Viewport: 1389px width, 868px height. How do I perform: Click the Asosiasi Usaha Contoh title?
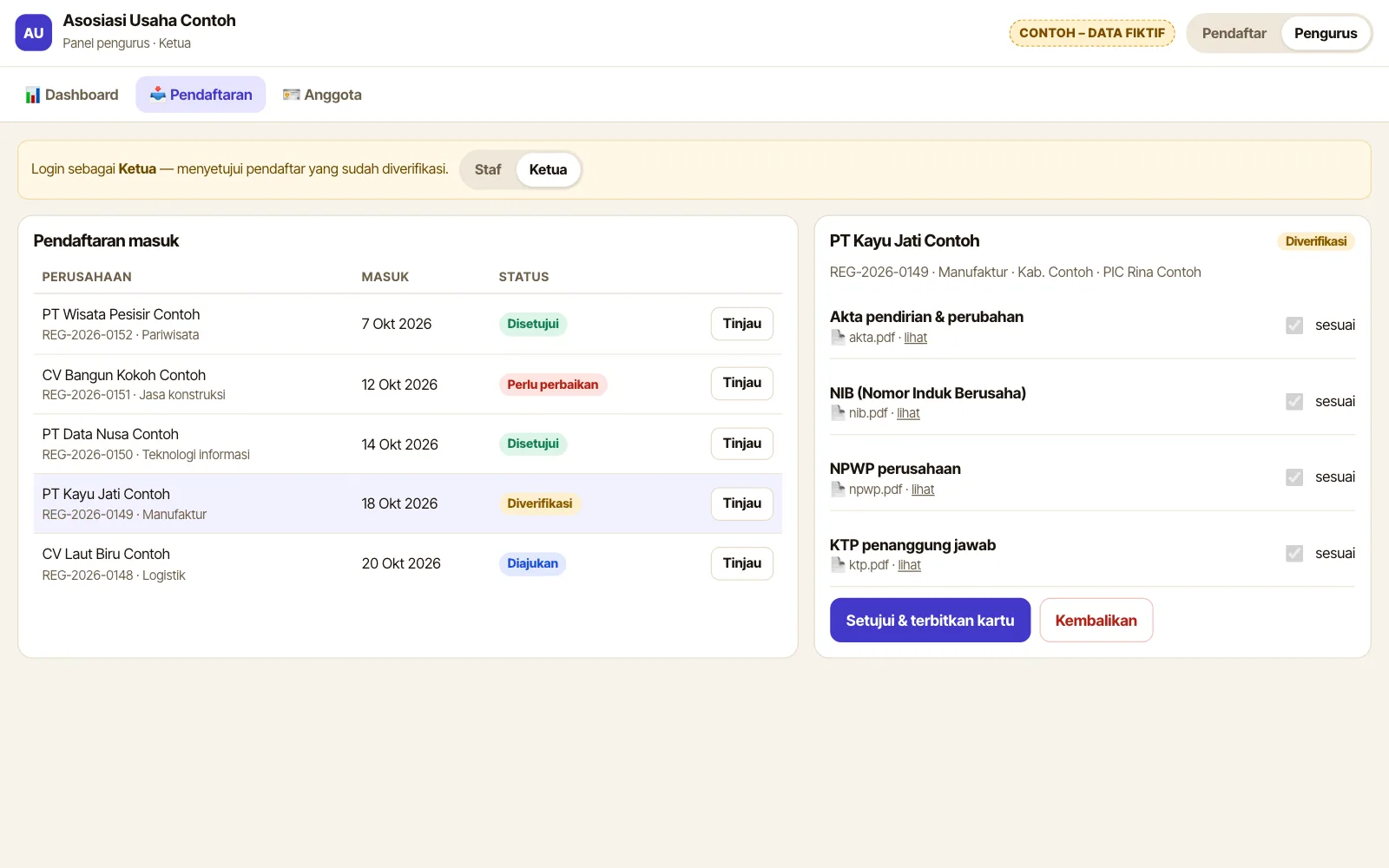149,21
